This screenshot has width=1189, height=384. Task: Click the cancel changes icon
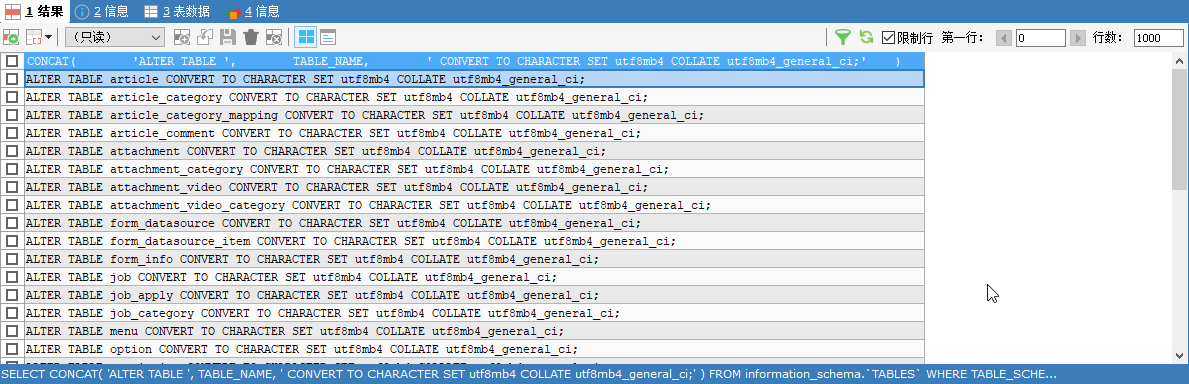coord(275,37)
